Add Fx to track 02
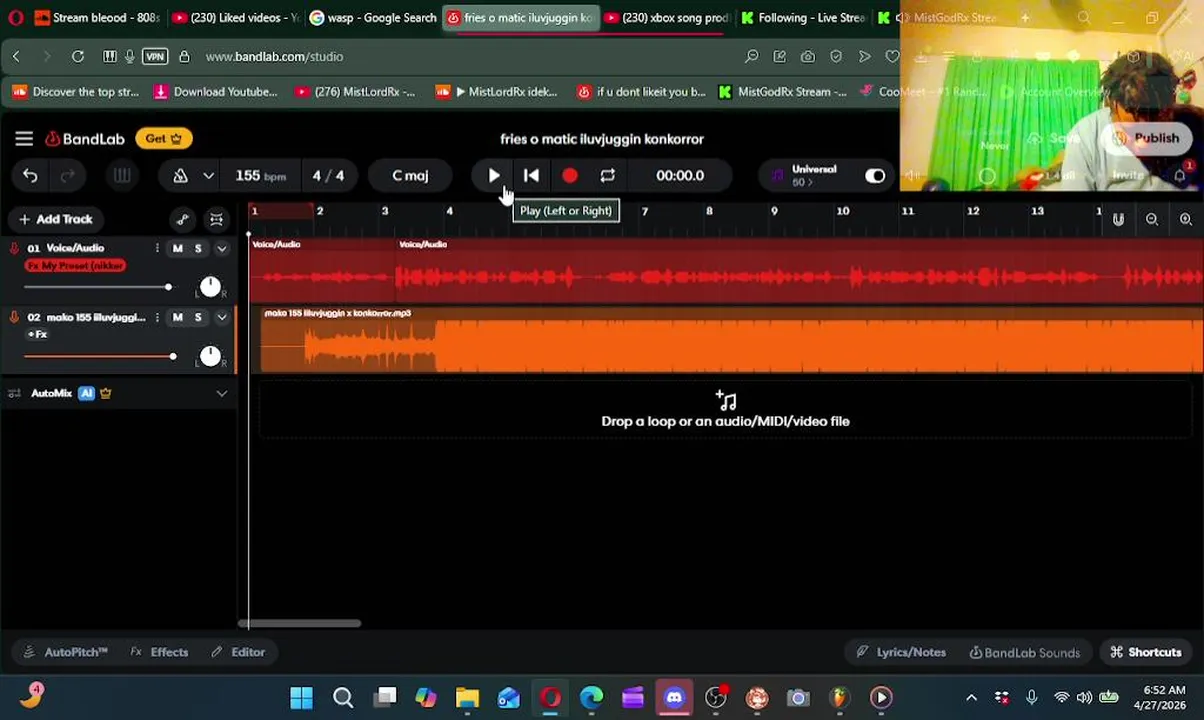1204x720 pixels. point(37,334)
